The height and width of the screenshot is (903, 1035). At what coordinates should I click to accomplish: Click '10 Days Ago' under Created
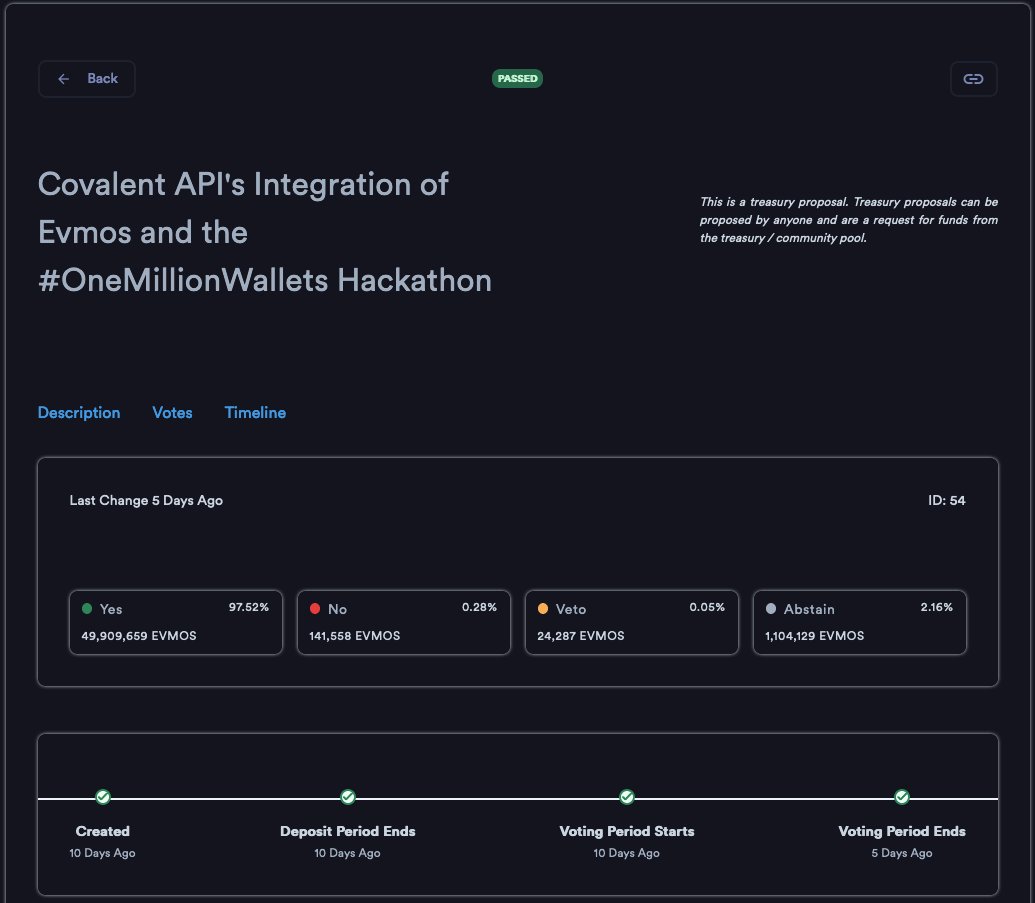102,853
